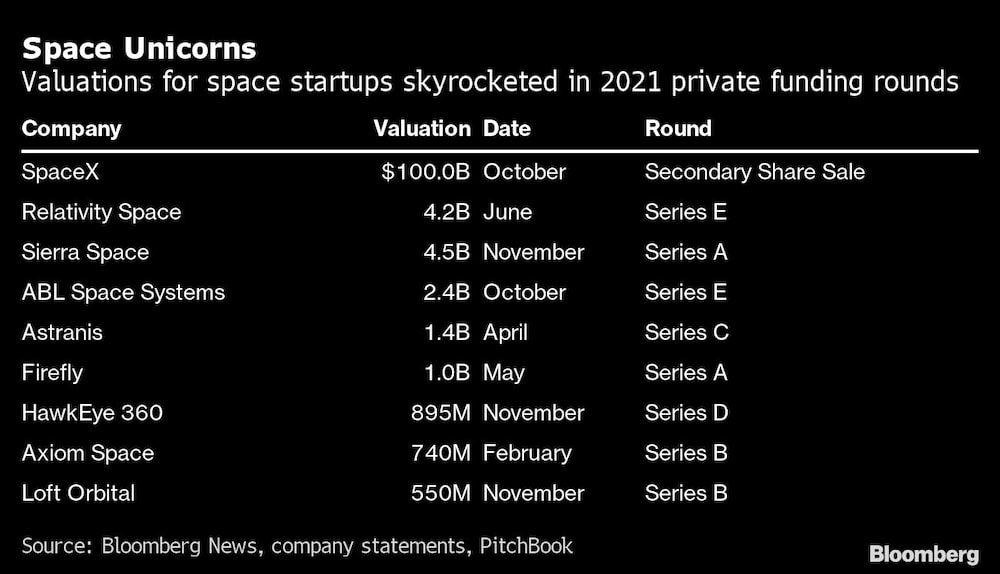Viewport: 1000px width, 574px height.
Task: Select the Astranis row name
Action: [x=62, y=332]
